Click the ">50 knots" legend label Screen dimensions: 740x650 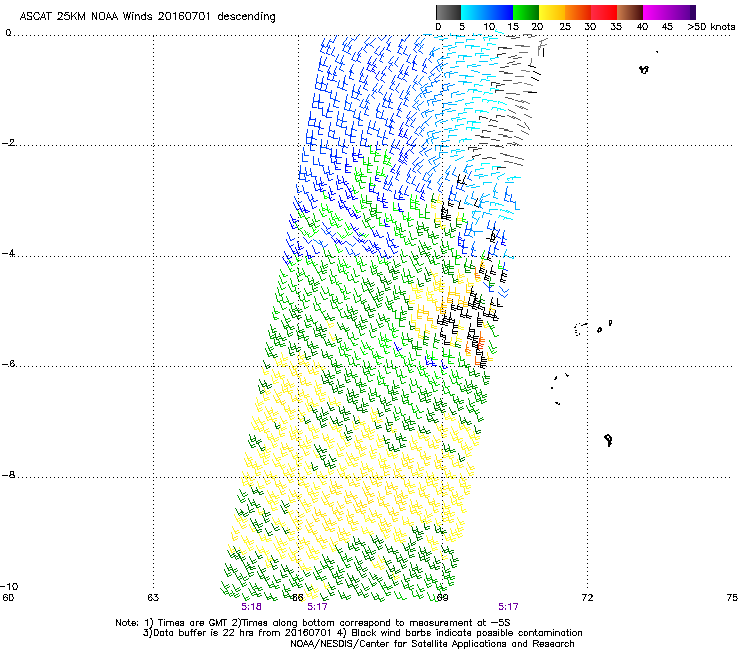tap(711, 27)
